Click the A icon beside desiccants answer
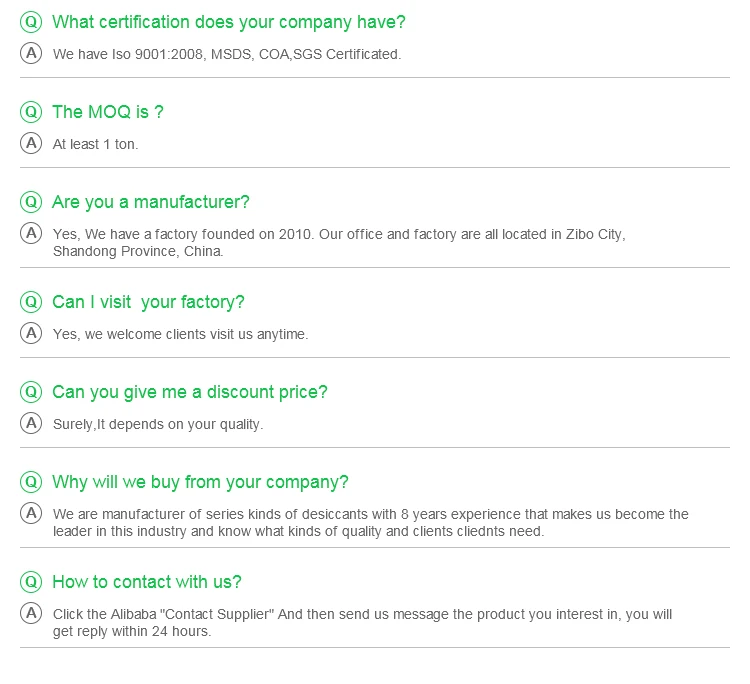The image size is (750, 684). pyautogui.click(x=31, y=513)
